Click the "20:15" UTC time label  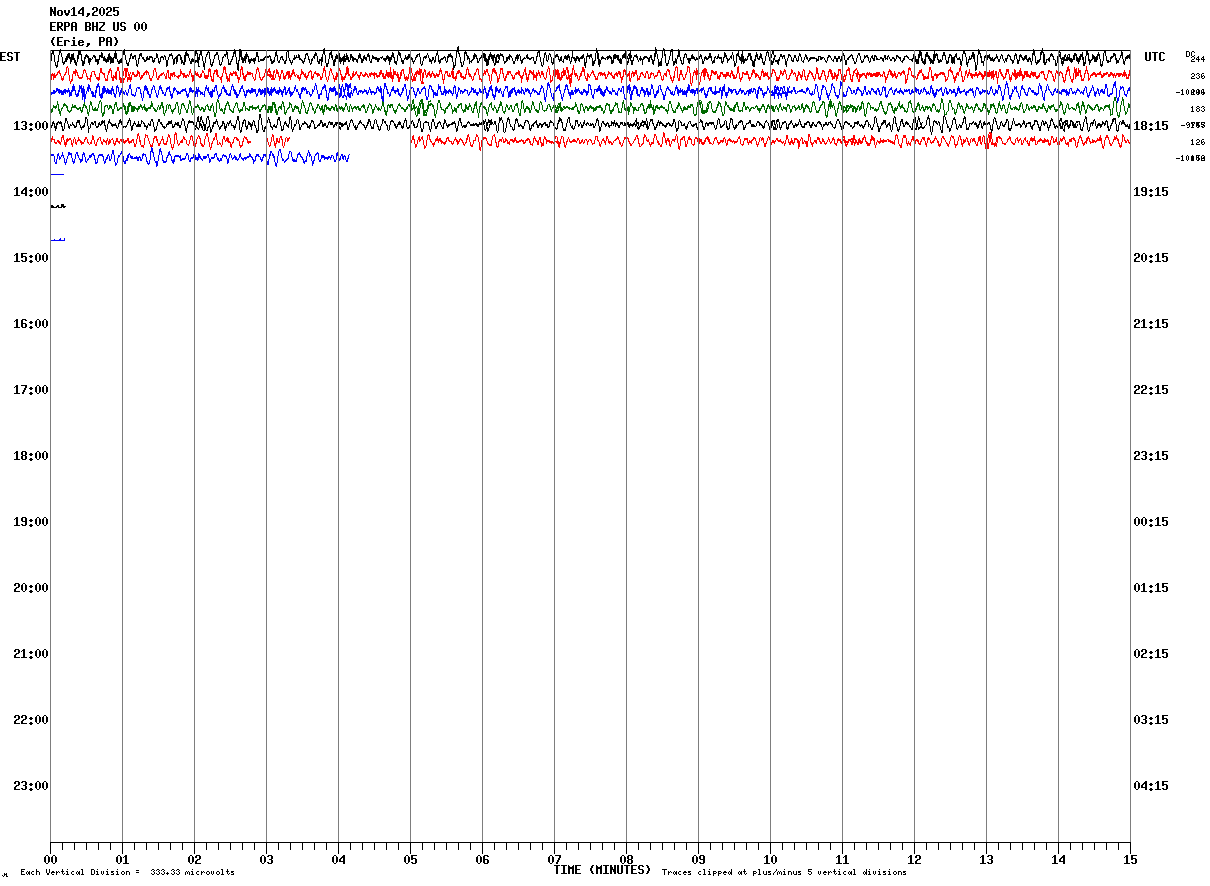coord(1150,258)
